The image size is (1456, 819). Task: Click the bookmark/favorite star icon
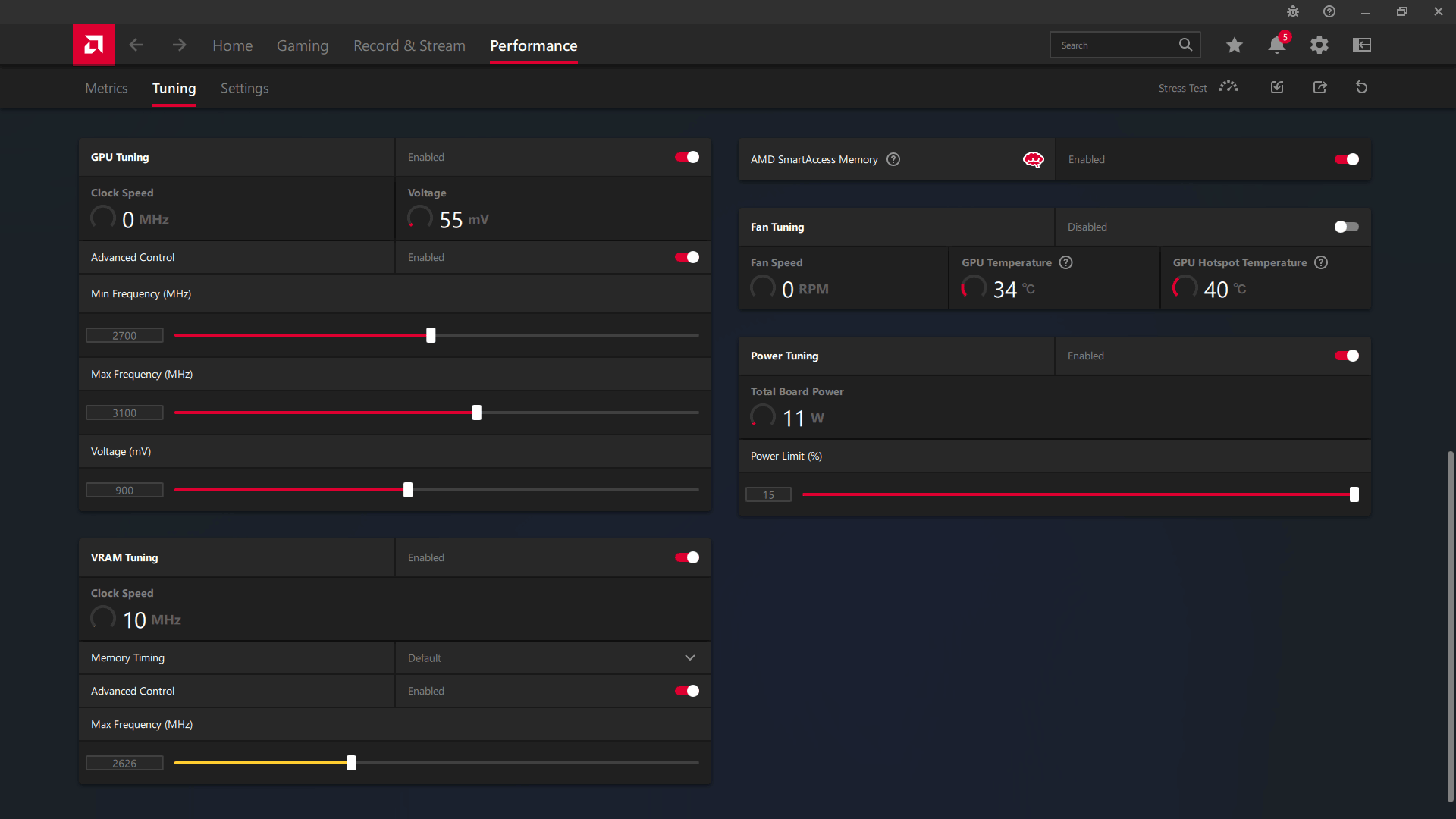click(x=1234, y=45)
